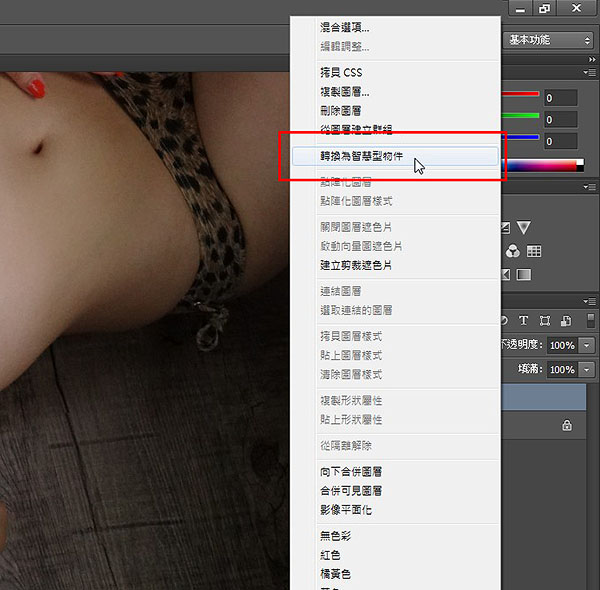
Task: Filter layers by type (T icon)
Action: click(x=523, y=320)
